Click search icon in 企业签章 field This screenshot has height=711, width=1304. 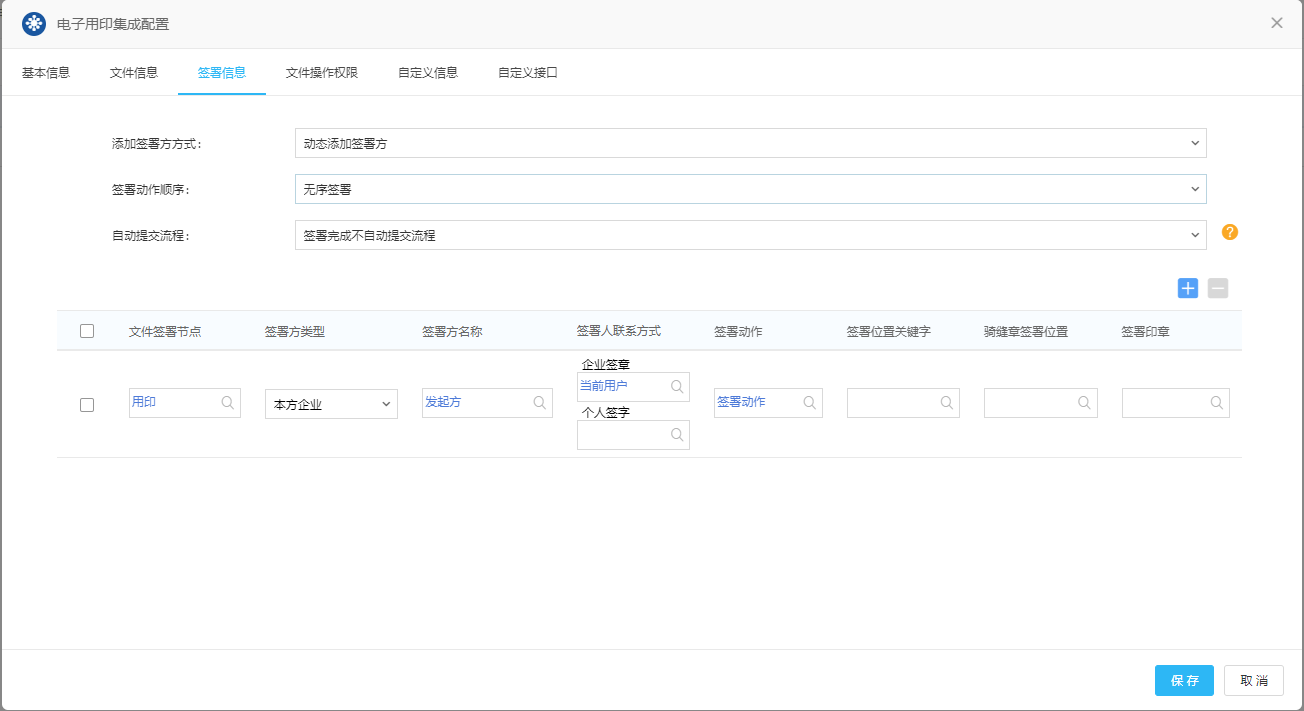click(677, 386)
